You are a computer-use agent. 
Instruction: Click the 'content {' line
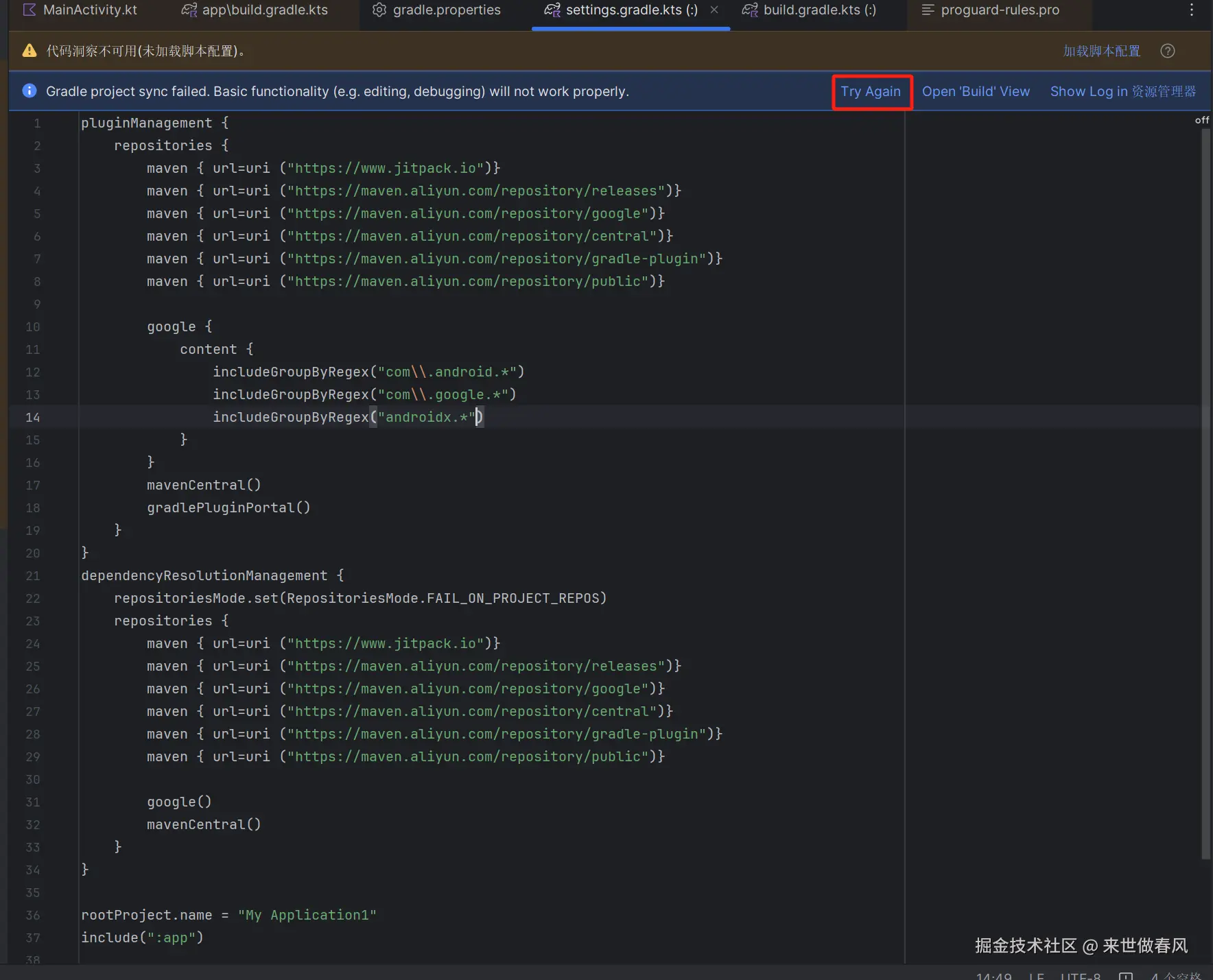click(x=217, y=349)
